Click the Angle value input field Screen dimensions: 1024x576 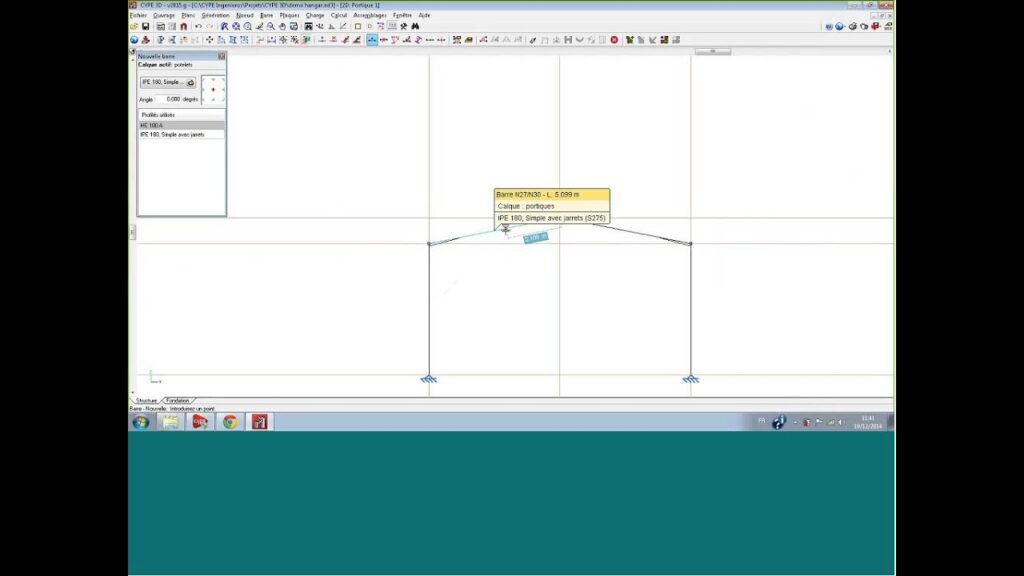[x=173, y=99]
